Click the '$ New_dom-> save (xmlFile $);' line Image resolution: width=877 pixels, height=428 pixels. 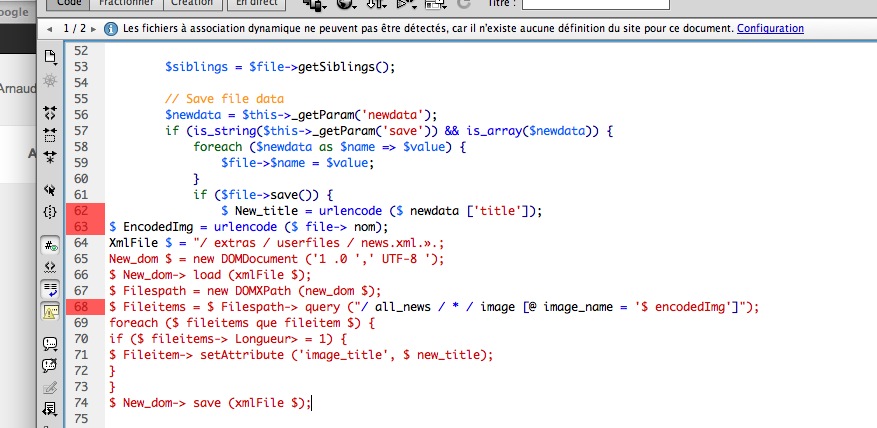210,403
